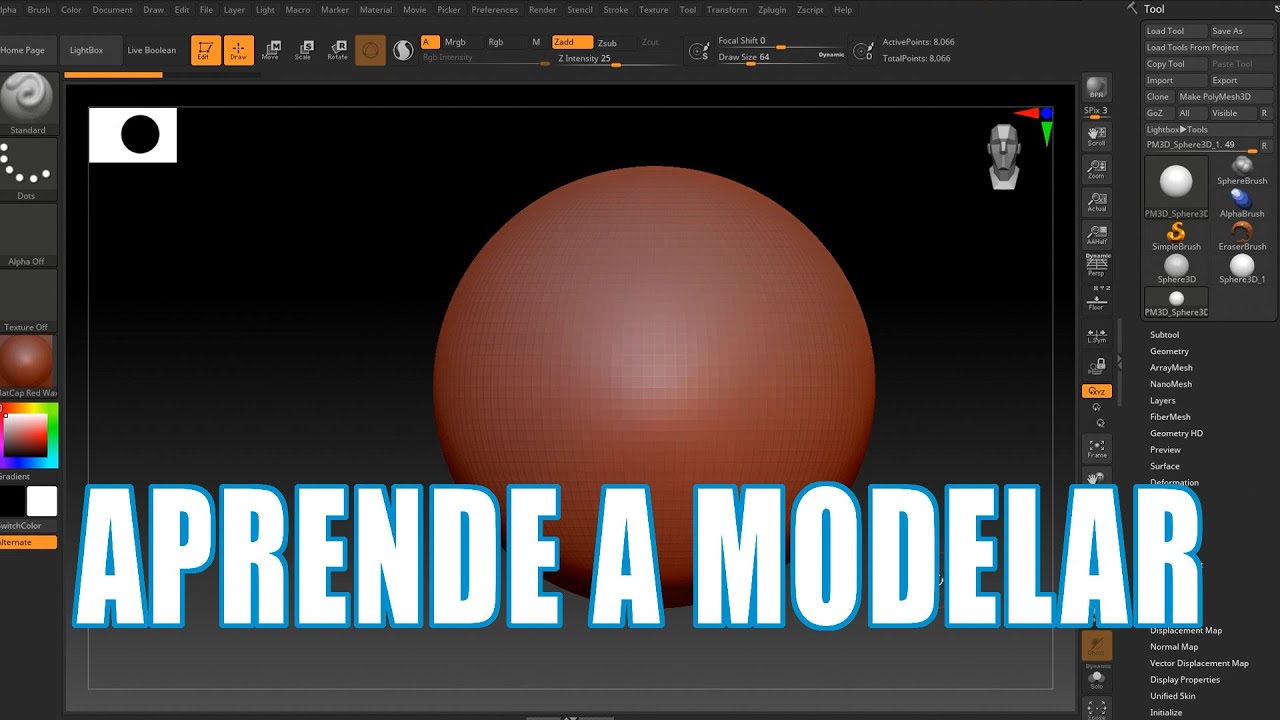
Task: Click the AAHalf view icon
Action: pyautogui.click(x=1097, y=235)
